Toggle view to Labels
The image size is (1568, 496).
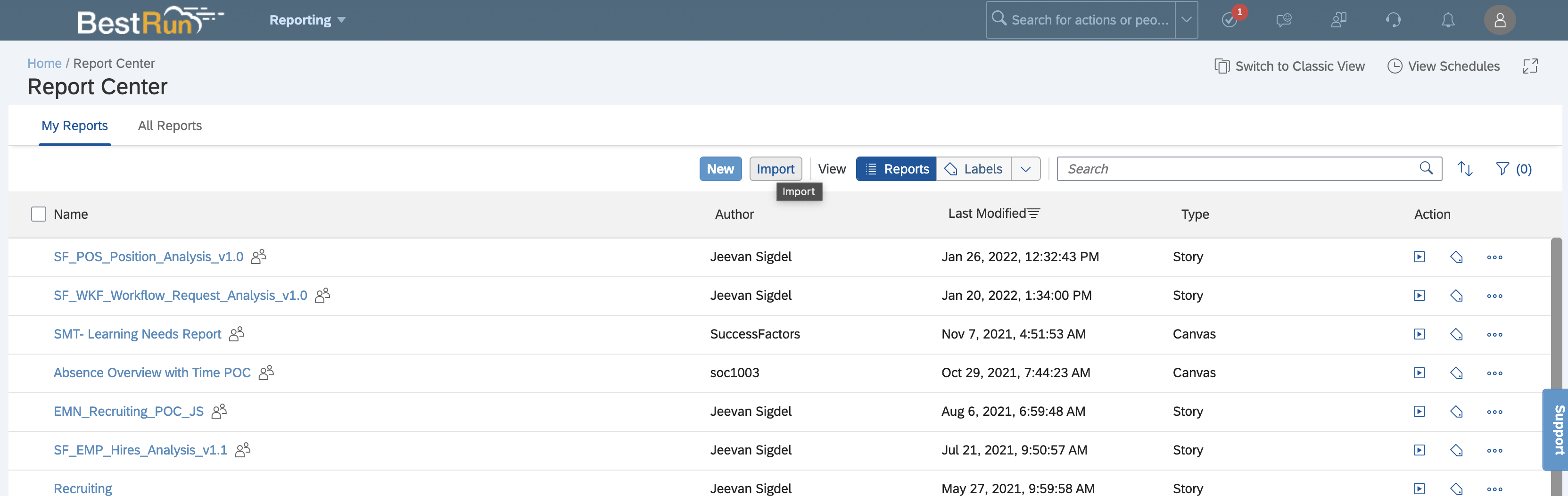pyautogui.click(x=974, y=169)
